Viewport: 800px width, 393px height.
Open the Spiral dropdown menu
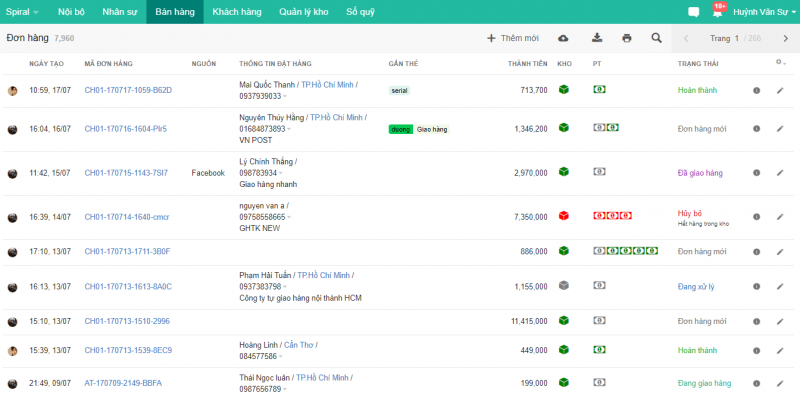[22, 12]
